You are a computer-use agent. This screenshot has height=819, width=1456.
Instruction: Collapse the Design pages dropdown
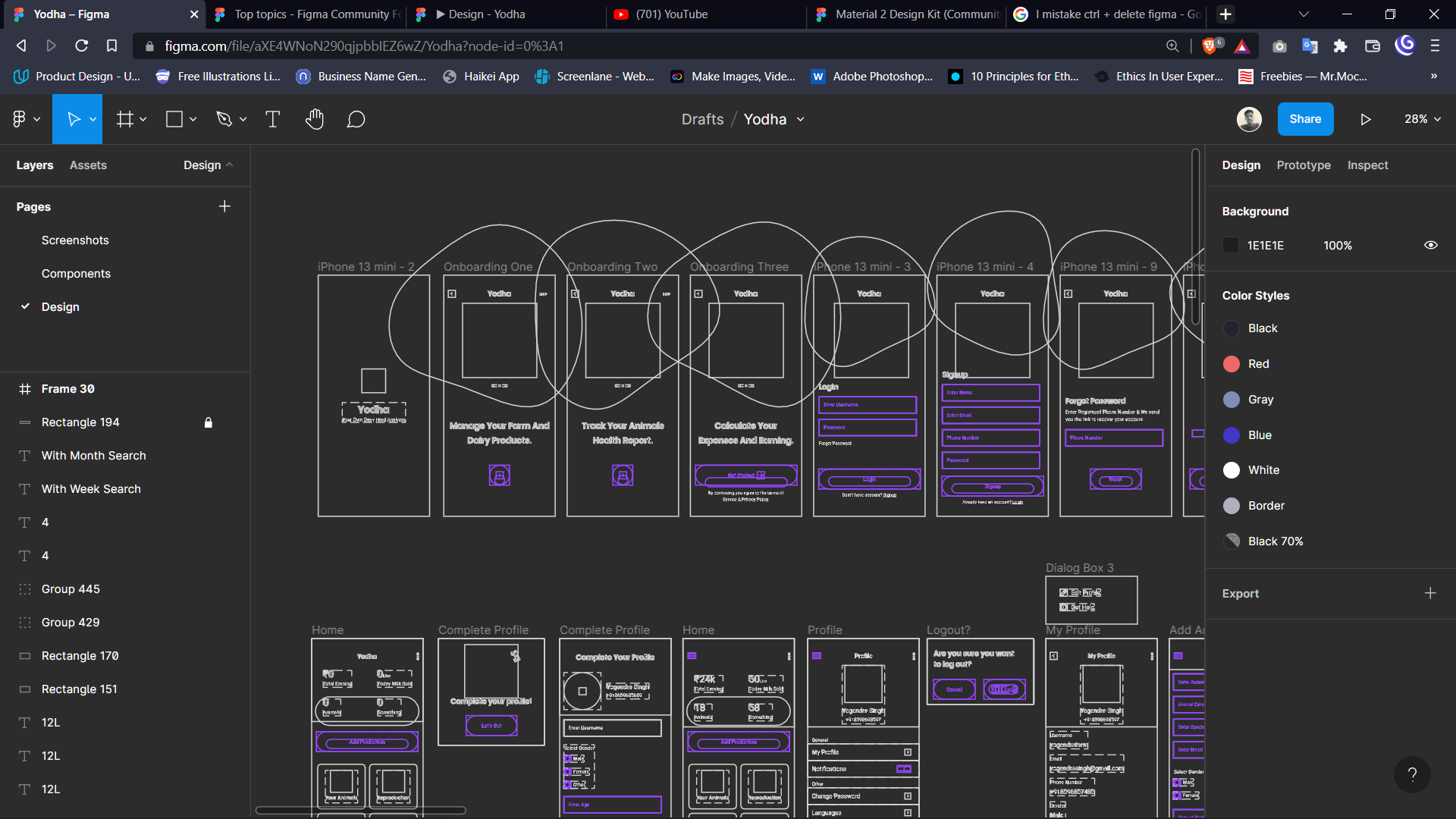point(208,165)
